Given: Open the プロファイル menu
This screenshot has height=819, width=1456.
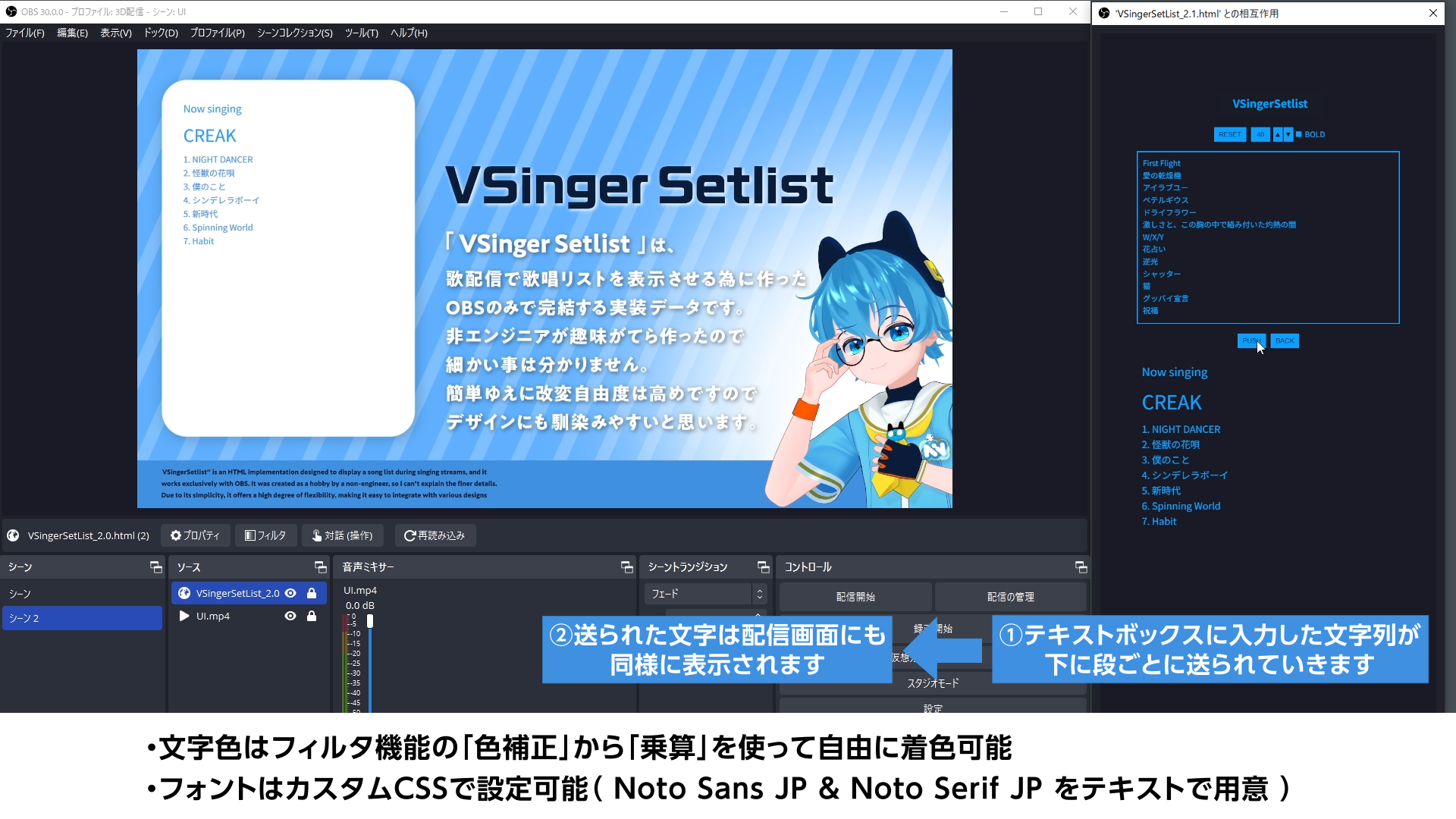Looking at the screenshot, I should 217,33.
